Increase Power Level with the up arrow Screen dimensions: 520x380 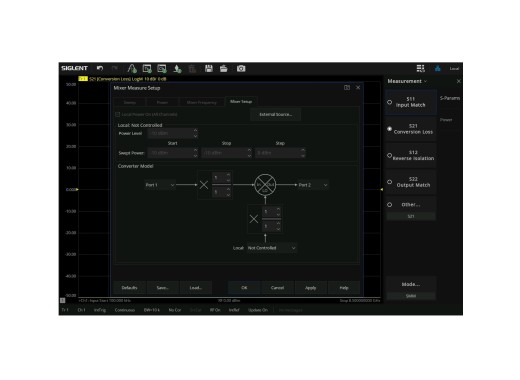(195, 131)
